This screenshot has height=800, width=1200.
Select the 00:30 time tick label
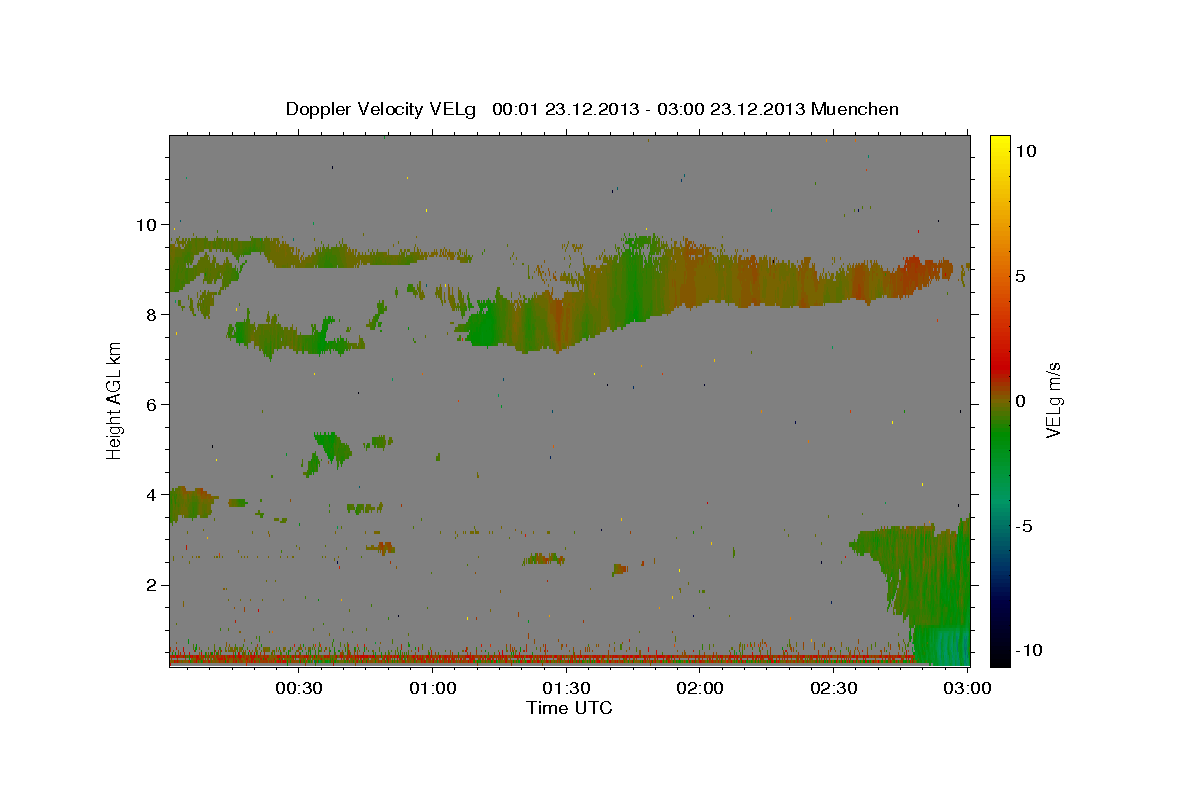[x=298, y=689]
